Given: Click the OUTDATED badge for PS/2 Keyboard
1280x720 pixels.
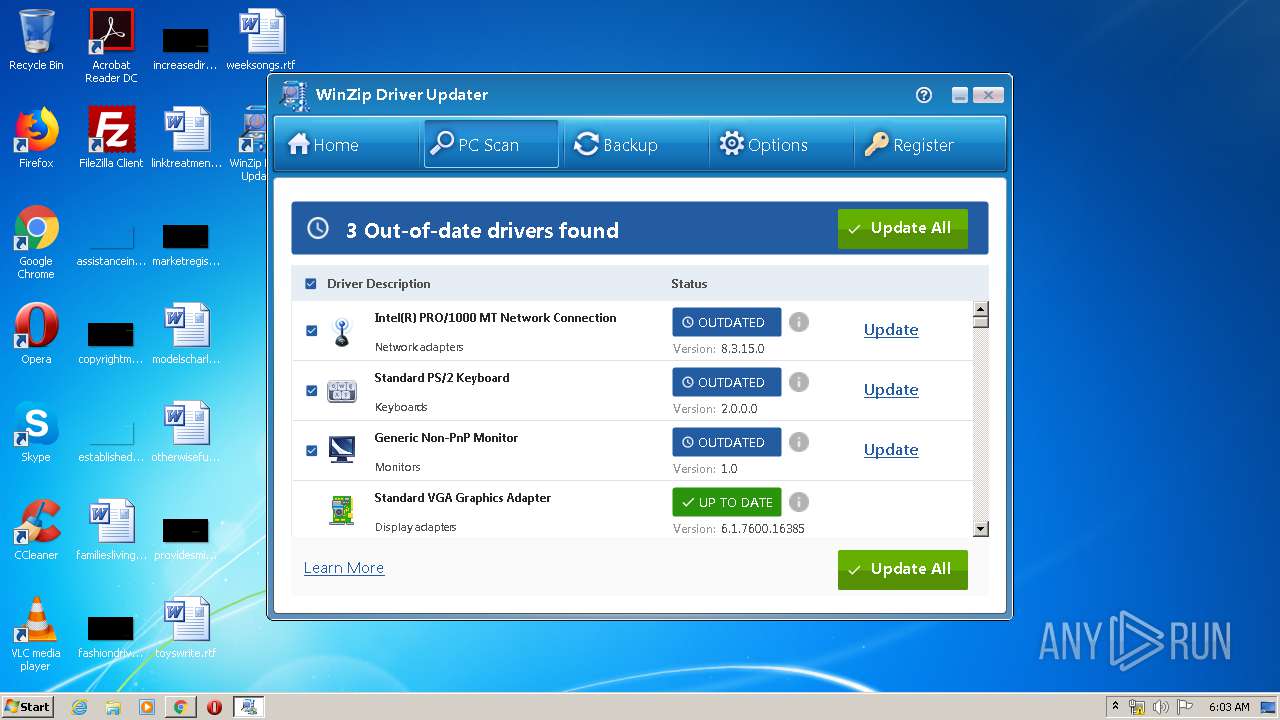Looking at the screenshot, I should 727,382.
